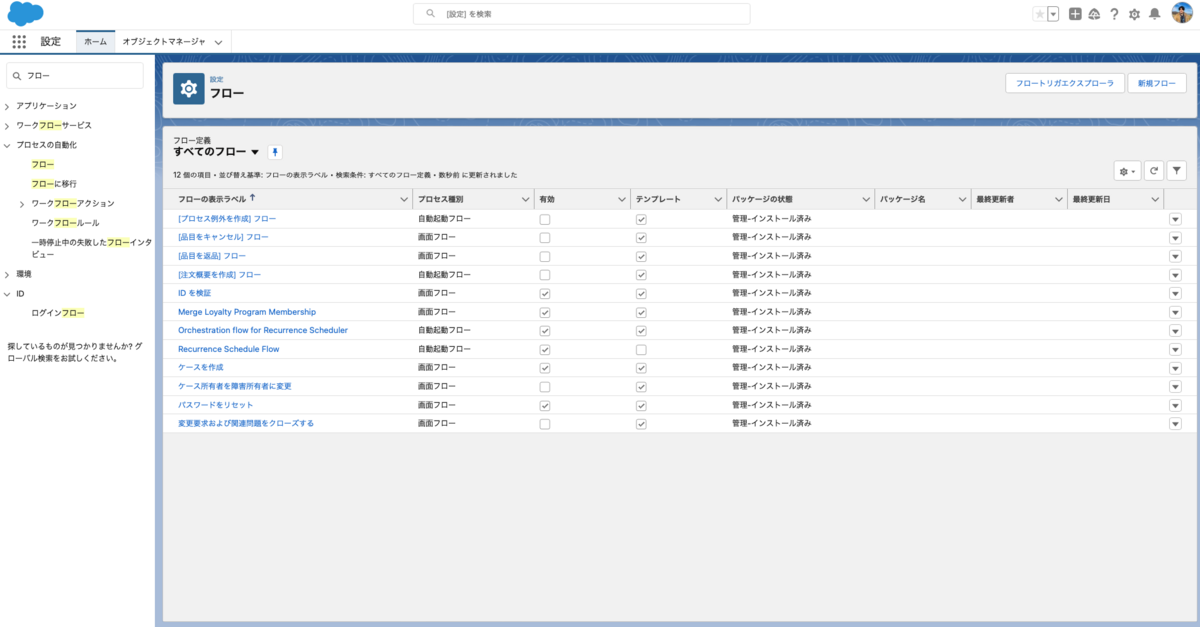The image size is (1200, 627).
Task: Open the Trailhead guidance icon
Action: point(1094,14)
